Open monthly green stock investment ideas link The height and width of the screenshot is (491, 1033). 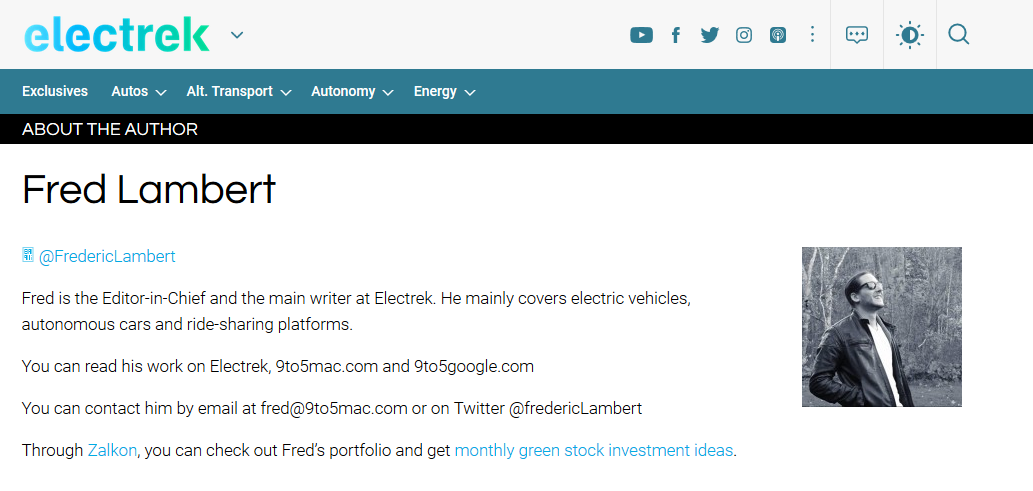click(594, 450)
